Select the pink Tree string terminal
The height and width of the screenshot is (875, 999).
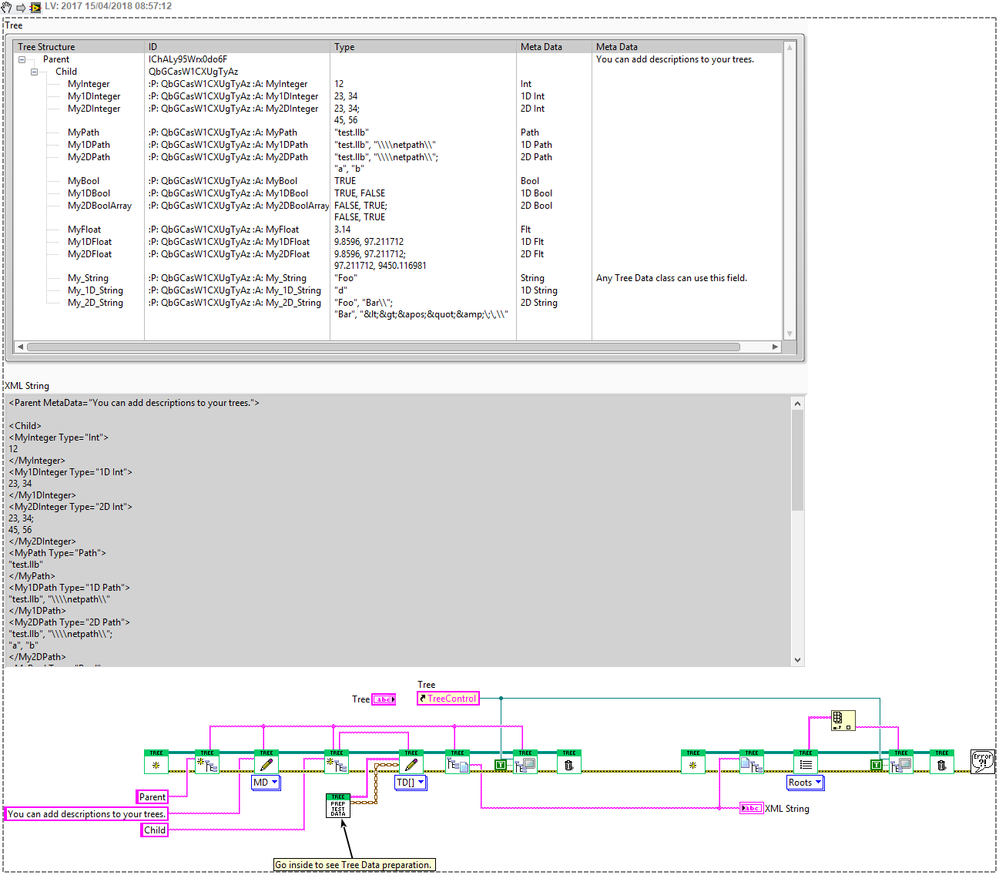point(384,699)
